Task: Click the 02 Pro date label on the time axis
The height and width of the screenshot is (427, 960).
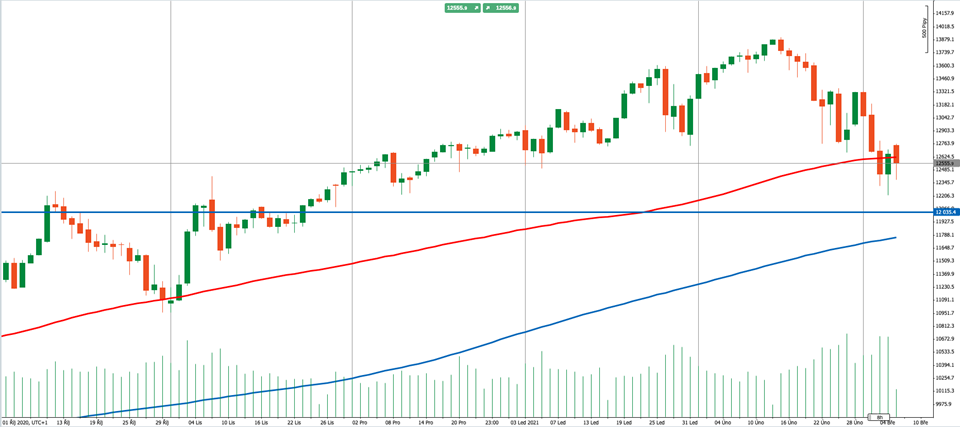Action: 359,423
